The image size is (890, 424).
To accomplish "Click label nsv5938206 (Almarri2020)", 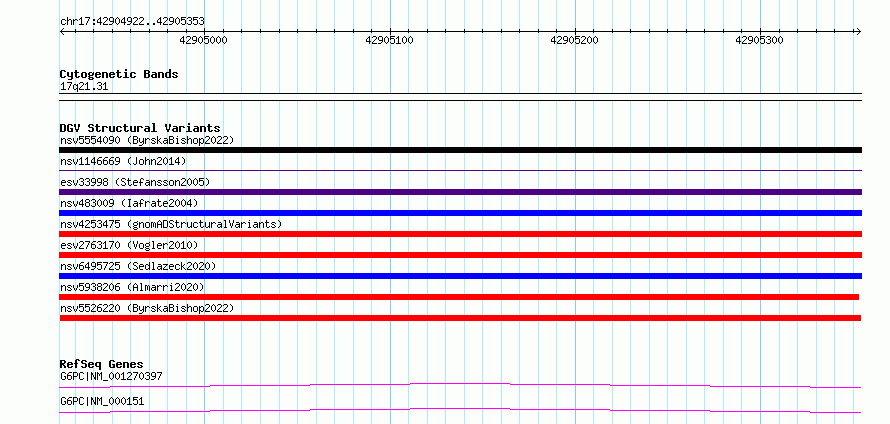I will (132, 287).
